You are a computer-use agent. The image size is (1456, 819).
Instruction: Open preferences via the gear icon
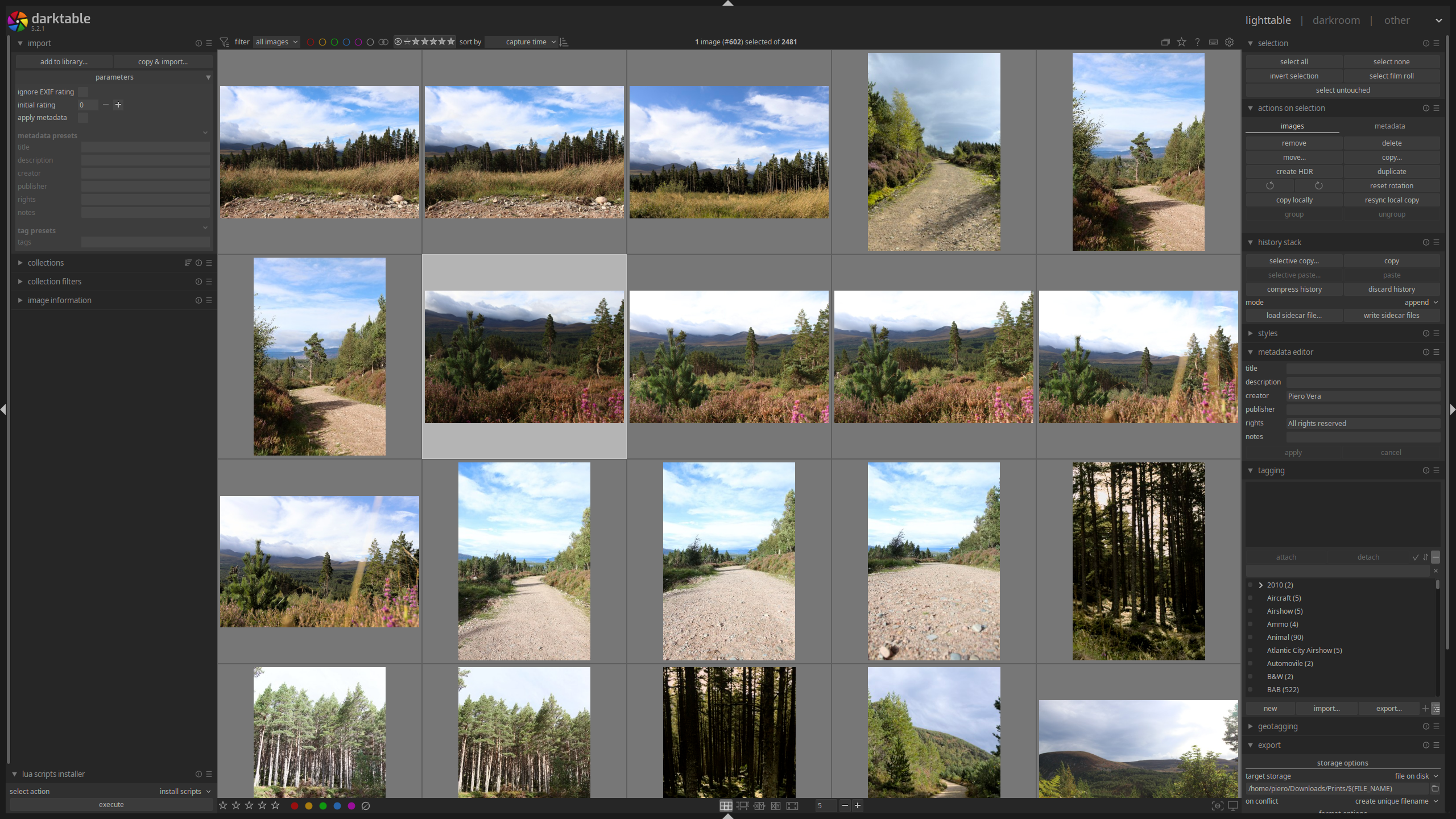tap(1229, 42)
